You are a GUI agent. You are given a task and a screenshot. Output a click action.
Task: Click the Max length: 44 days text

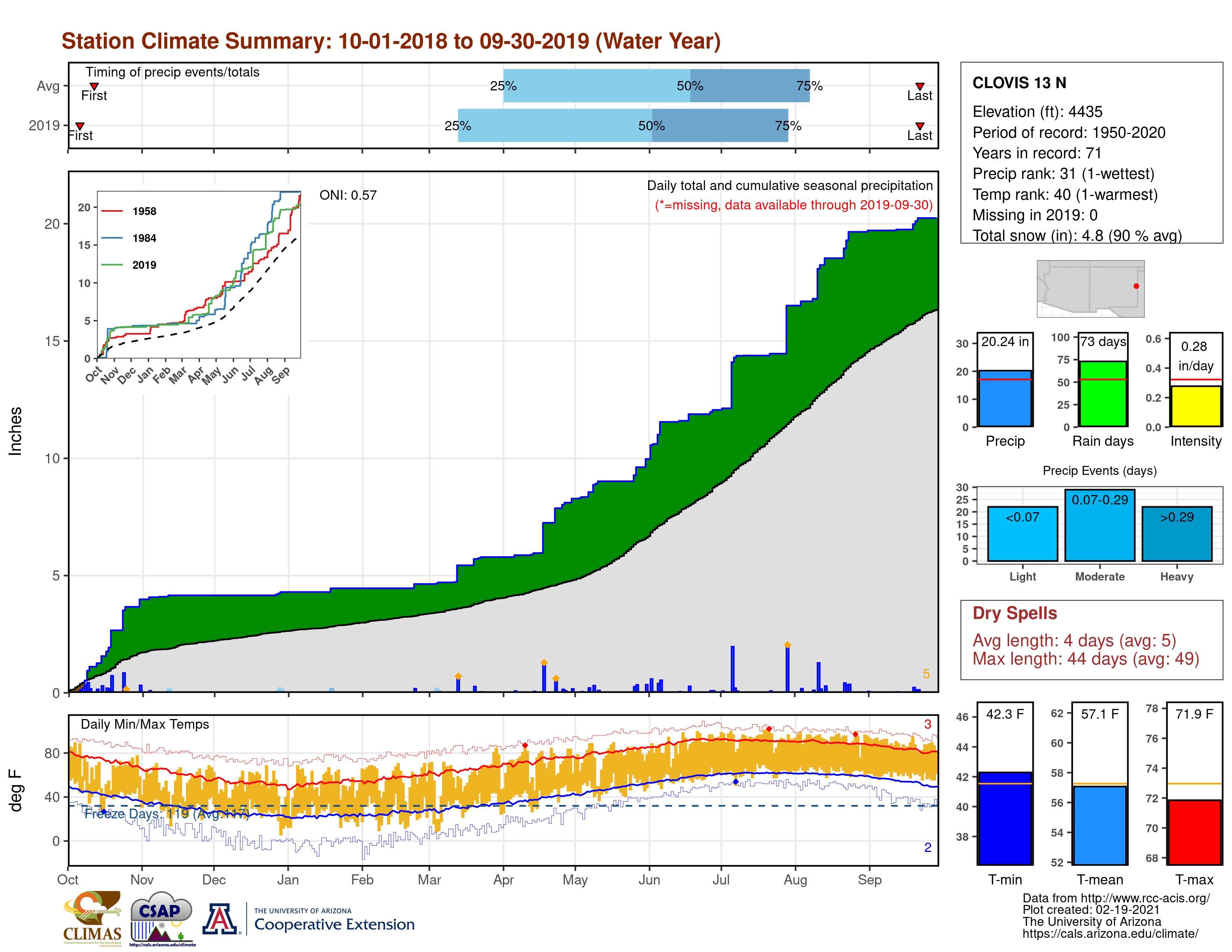coord(1085,659)
